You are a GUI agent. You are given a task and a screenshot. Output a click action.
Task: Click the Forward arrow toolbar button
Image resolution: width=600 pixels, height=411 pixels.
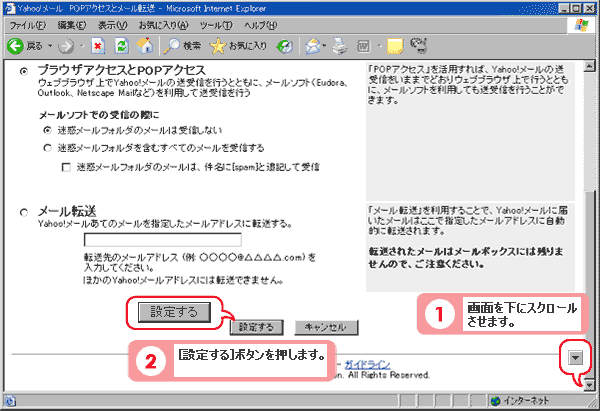point(66,46)
